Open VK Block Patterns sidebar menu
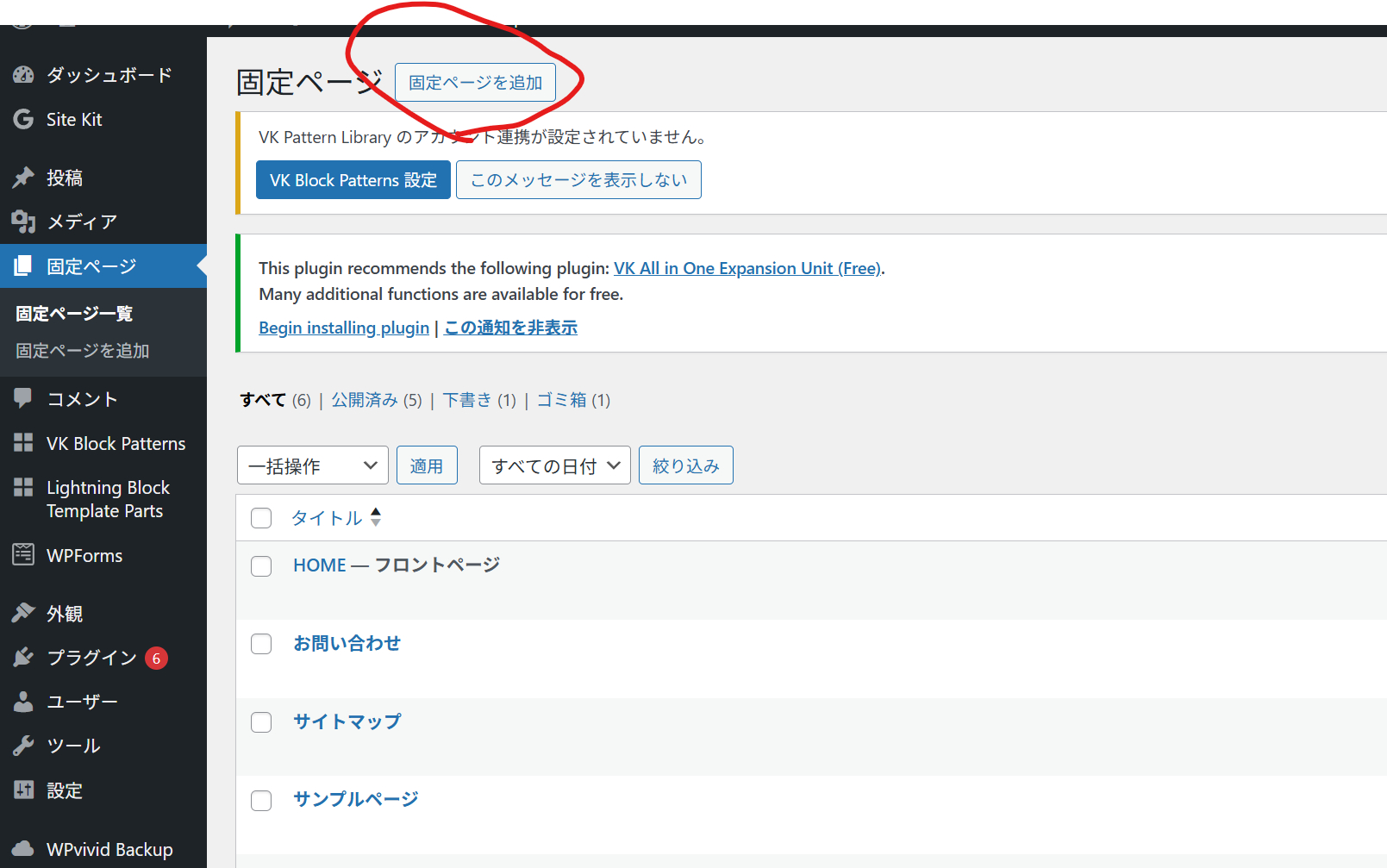 coord(103,443)
